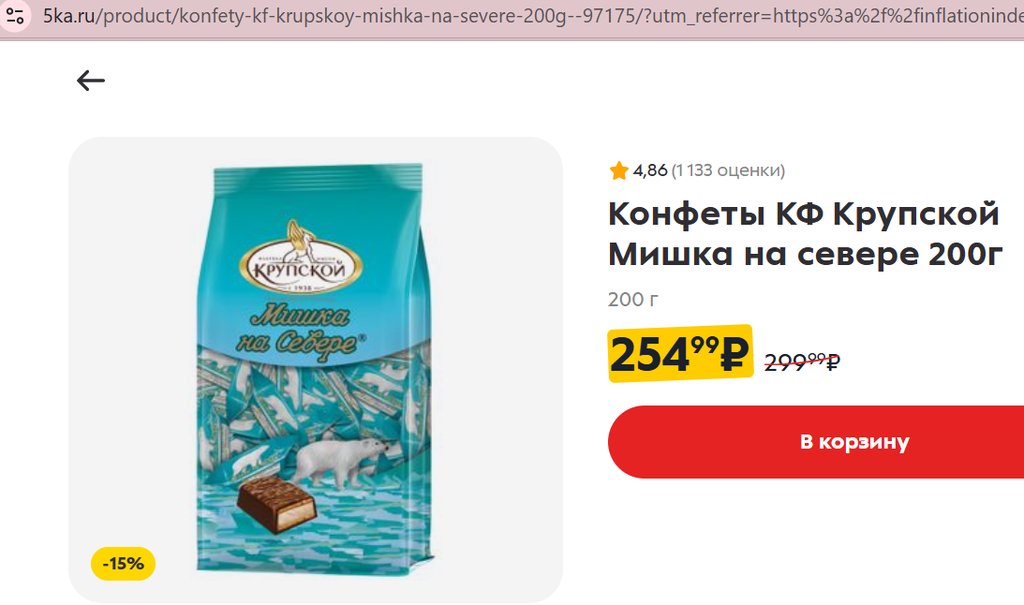This screenshot has width=1024, height=605.
Task: Click the chocolate candy piece on package
Action: 276,503
